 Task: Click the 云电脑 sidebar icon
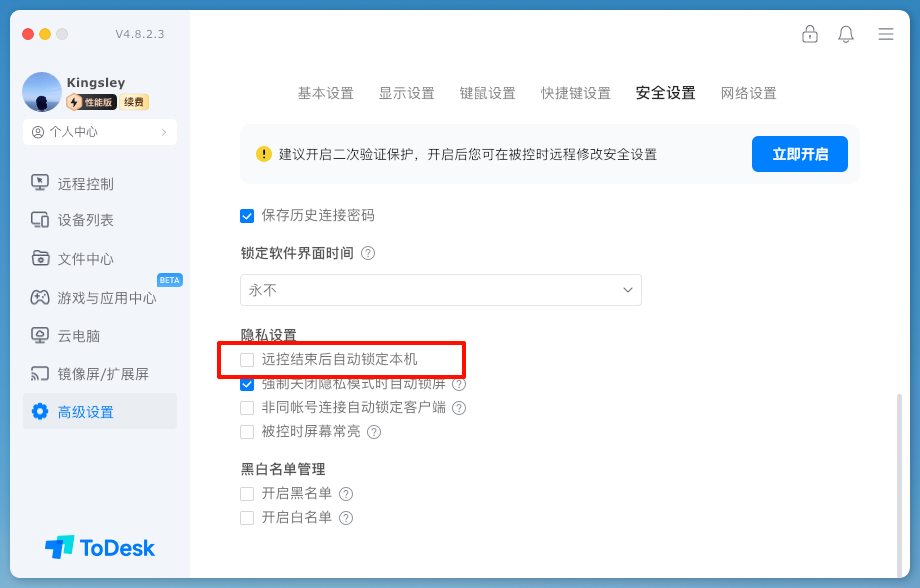[x=40, y=335]
